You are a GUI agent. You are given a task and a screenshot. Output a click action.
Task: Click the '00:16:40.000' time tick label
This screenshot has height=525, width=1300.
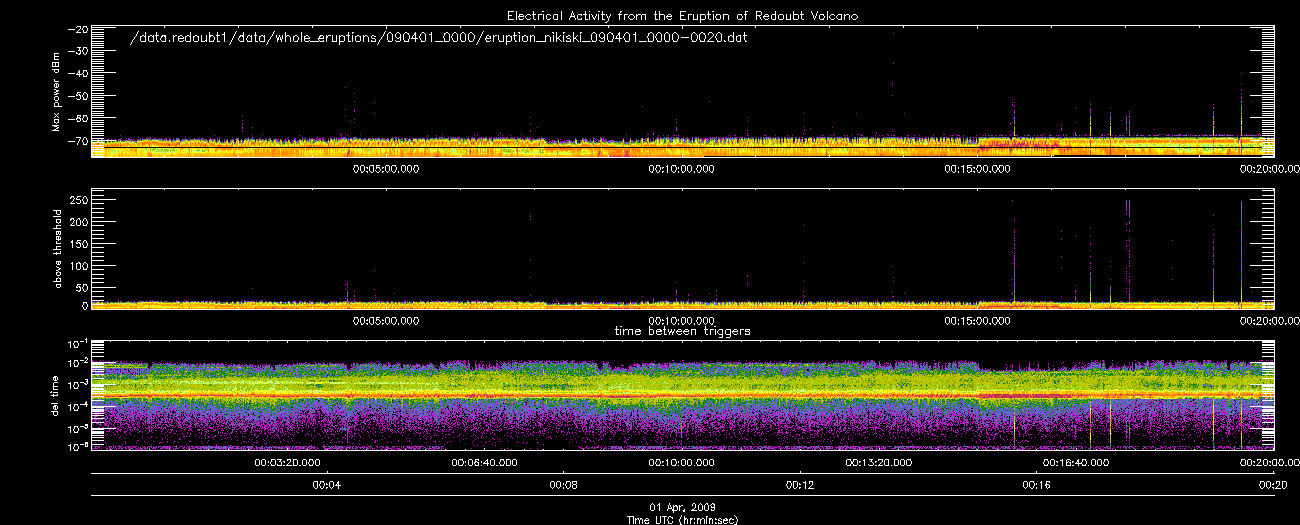click(1075, 463)
